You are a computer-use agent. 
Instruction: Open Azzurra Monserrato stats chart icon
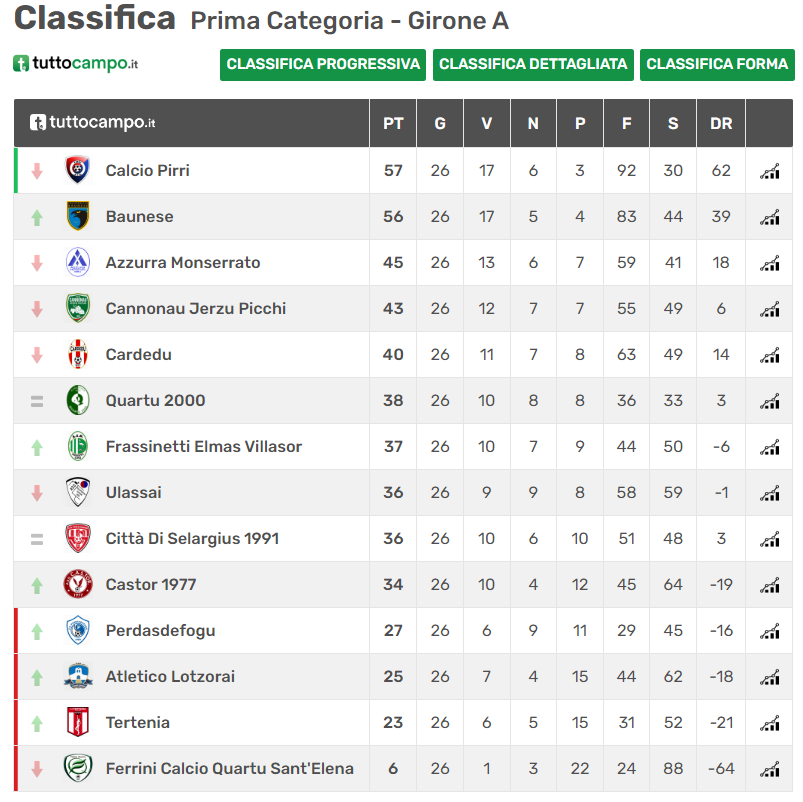[x=770, y=263]
